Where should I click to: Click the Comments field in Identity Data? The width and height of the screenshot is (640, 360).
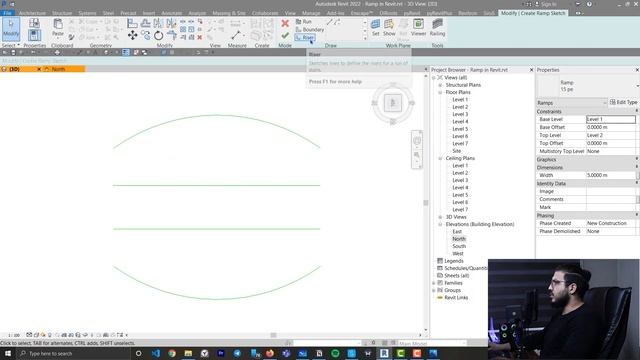(x=611, y=199)
